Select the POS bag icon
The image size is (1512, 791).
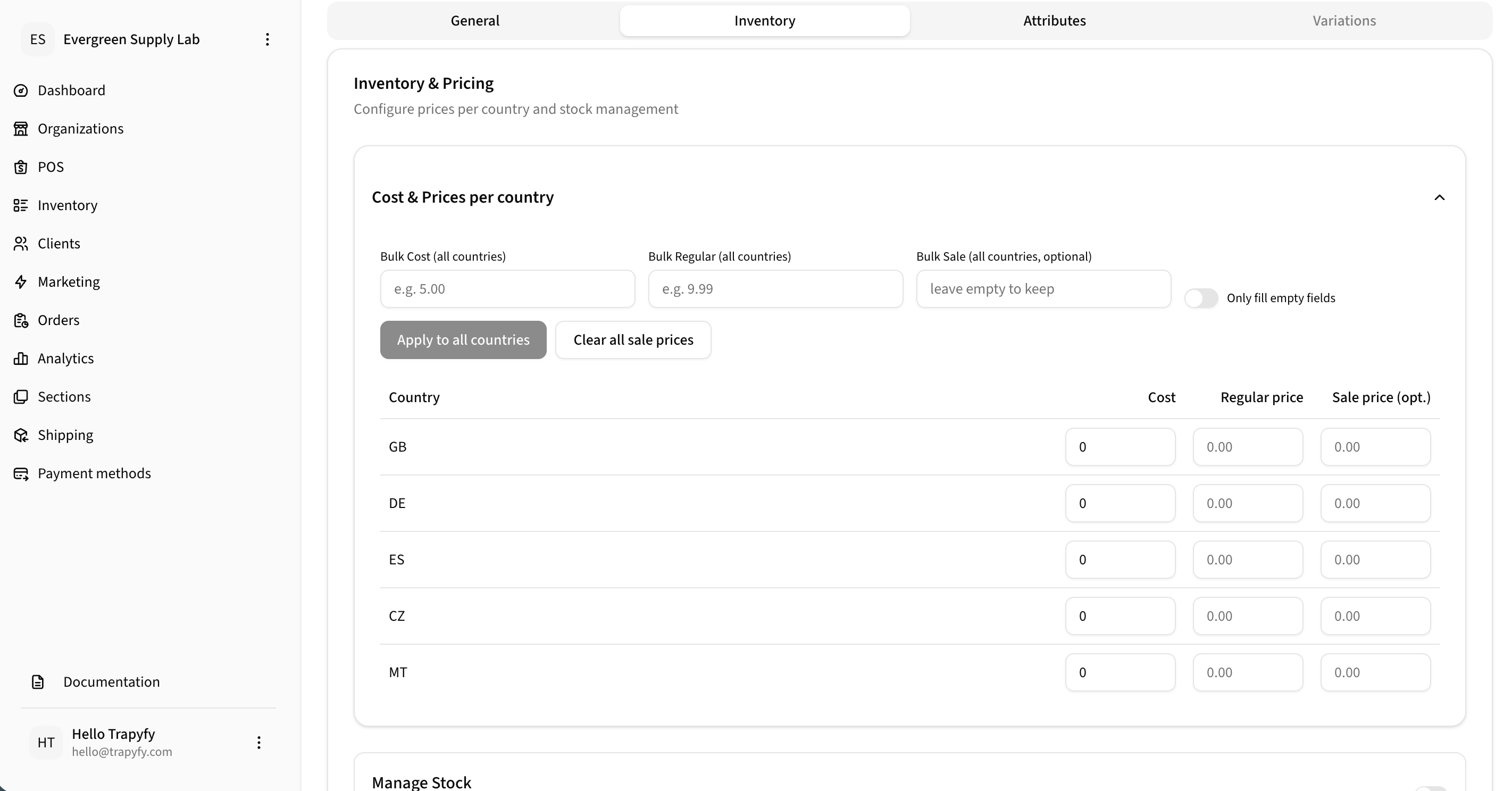(x=21, y=167)
